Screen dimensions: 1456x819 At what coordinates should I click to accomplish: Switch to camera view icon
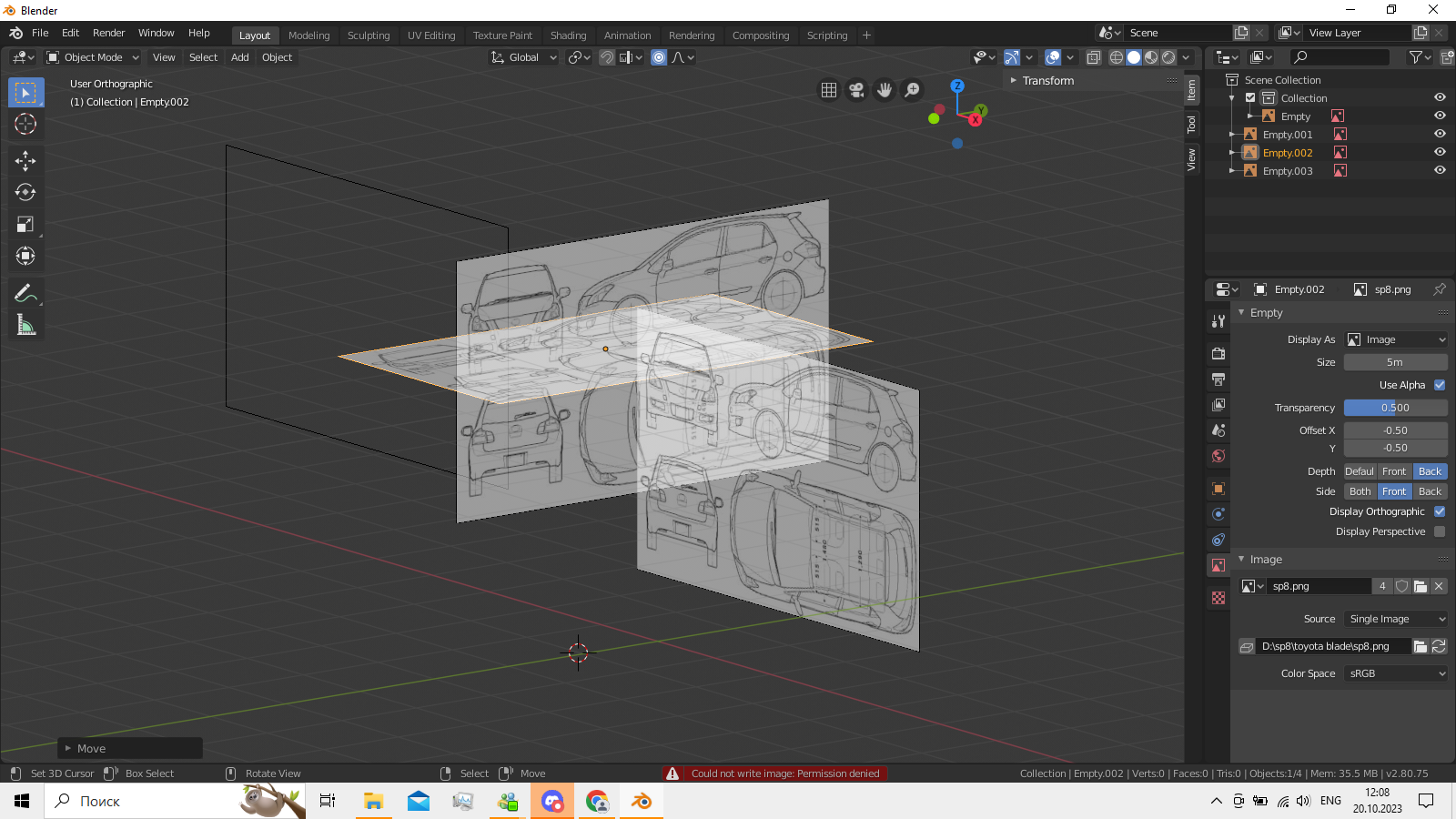tap(856, 90)
